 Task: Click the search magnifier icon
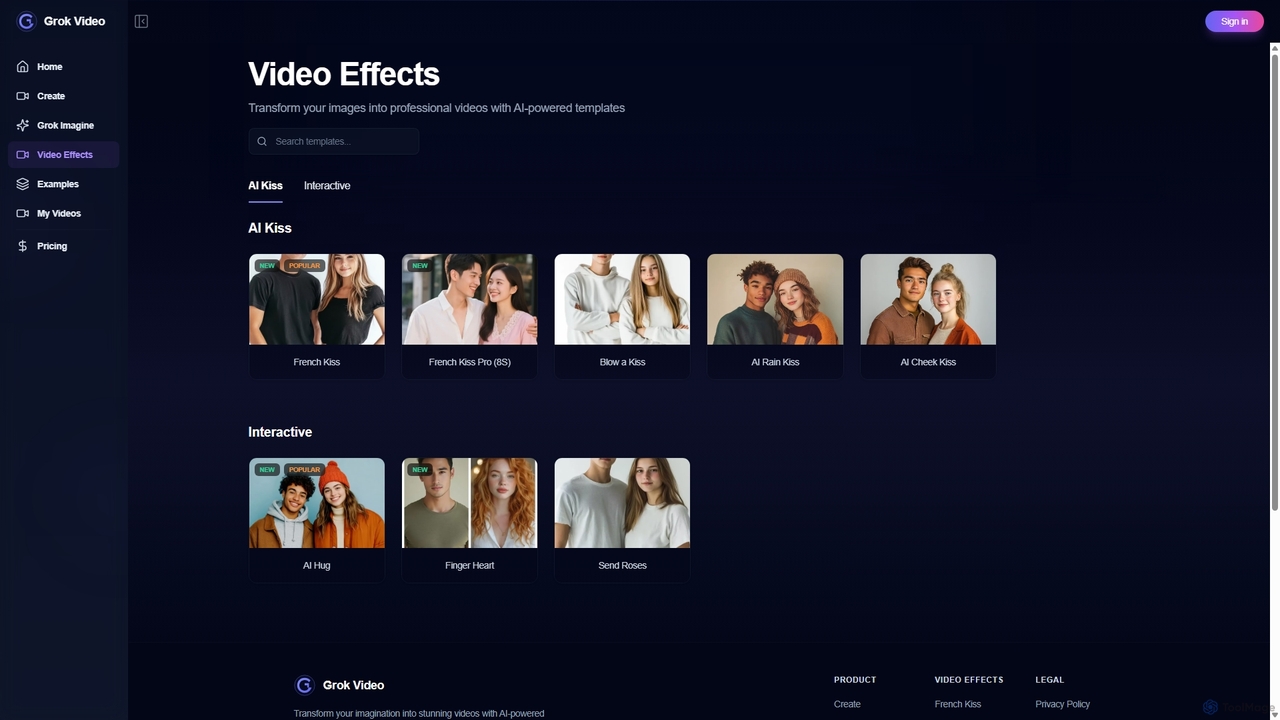262,142
